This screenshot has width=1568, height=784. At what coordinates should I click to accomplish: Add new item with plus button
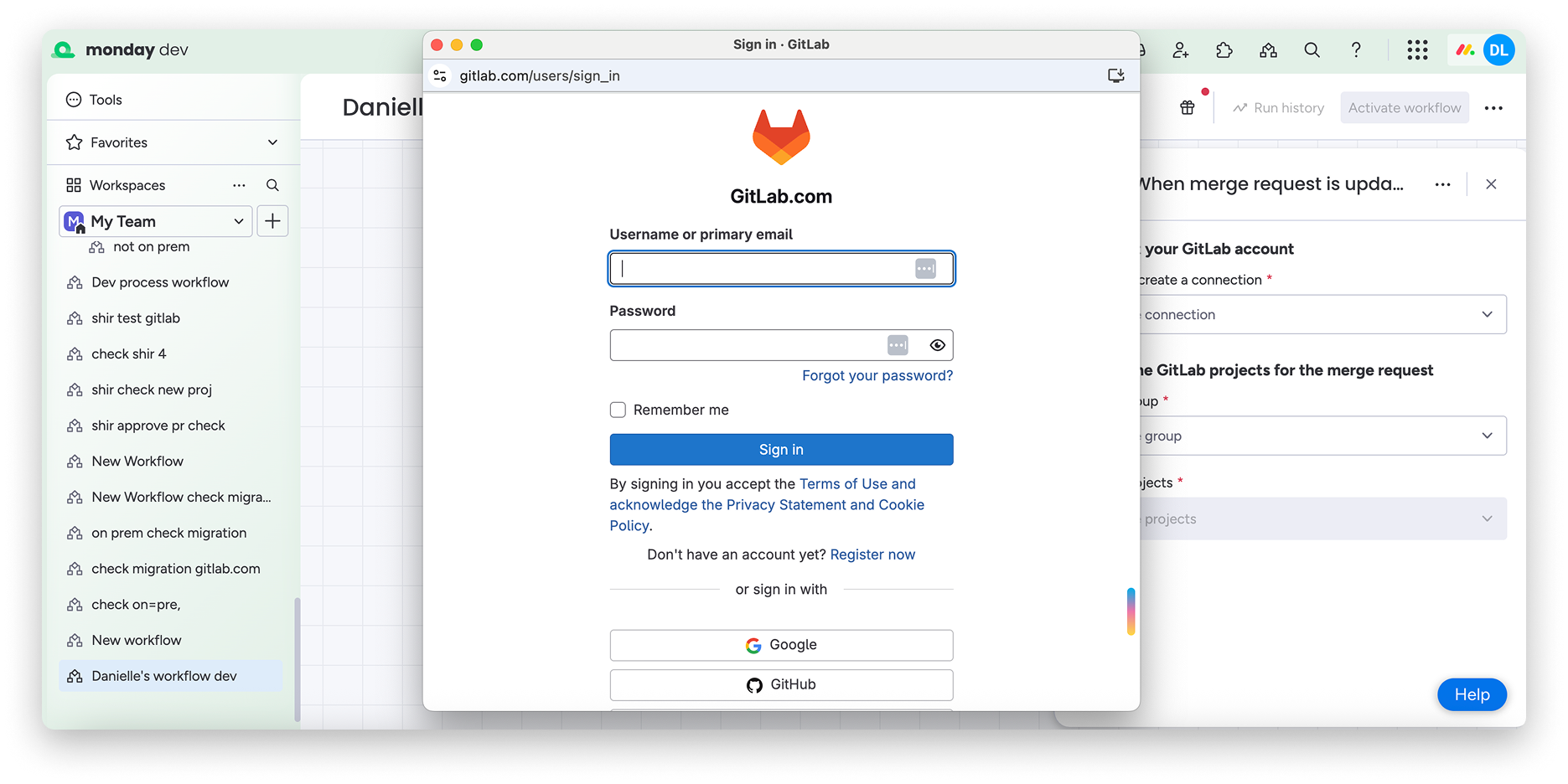point(272,221)
